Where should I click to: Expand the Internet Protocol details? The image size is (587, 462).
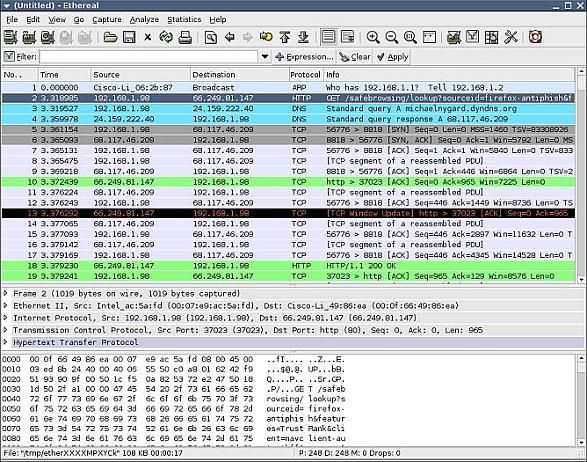point(6,318)
